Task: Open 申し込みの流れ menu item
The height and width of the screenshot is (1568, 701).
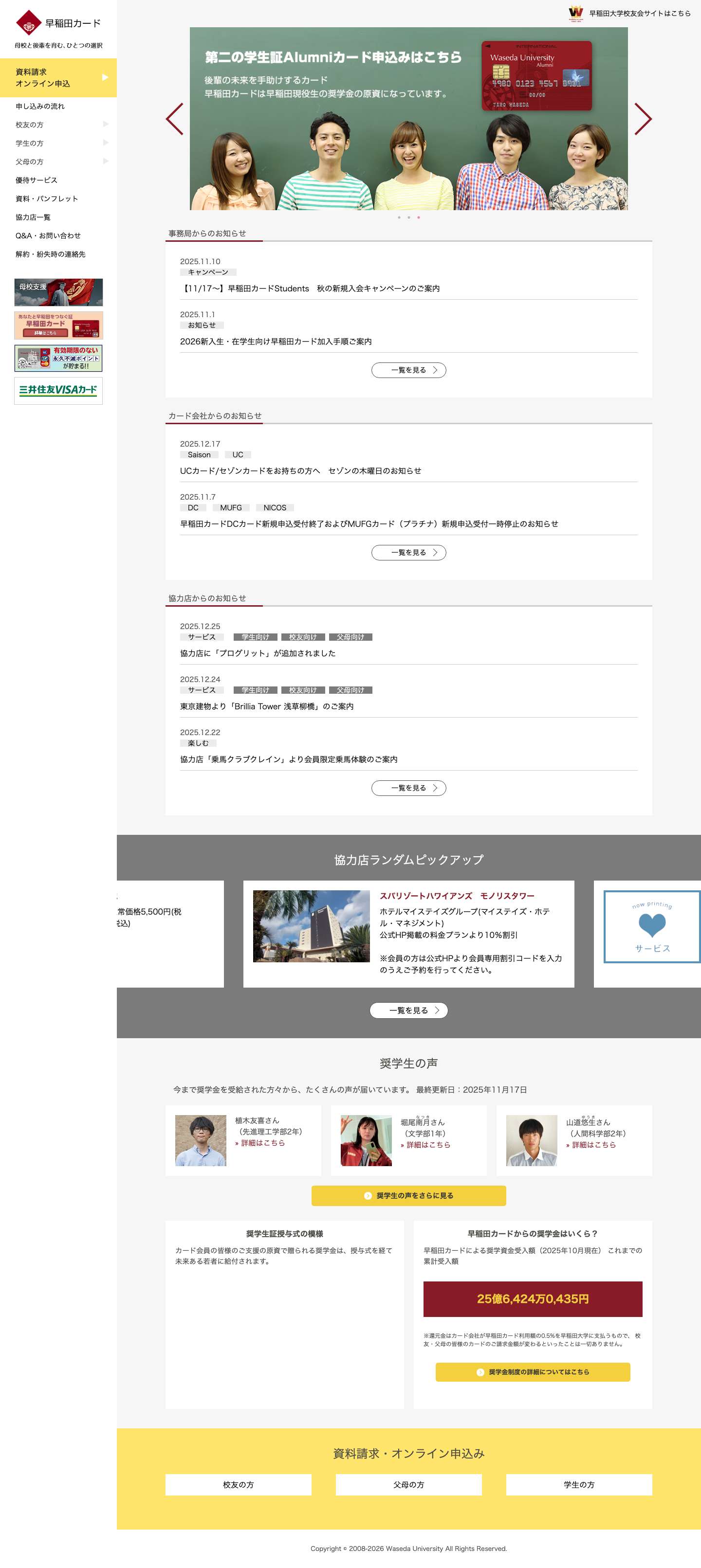Action: [x=40, y=107]
